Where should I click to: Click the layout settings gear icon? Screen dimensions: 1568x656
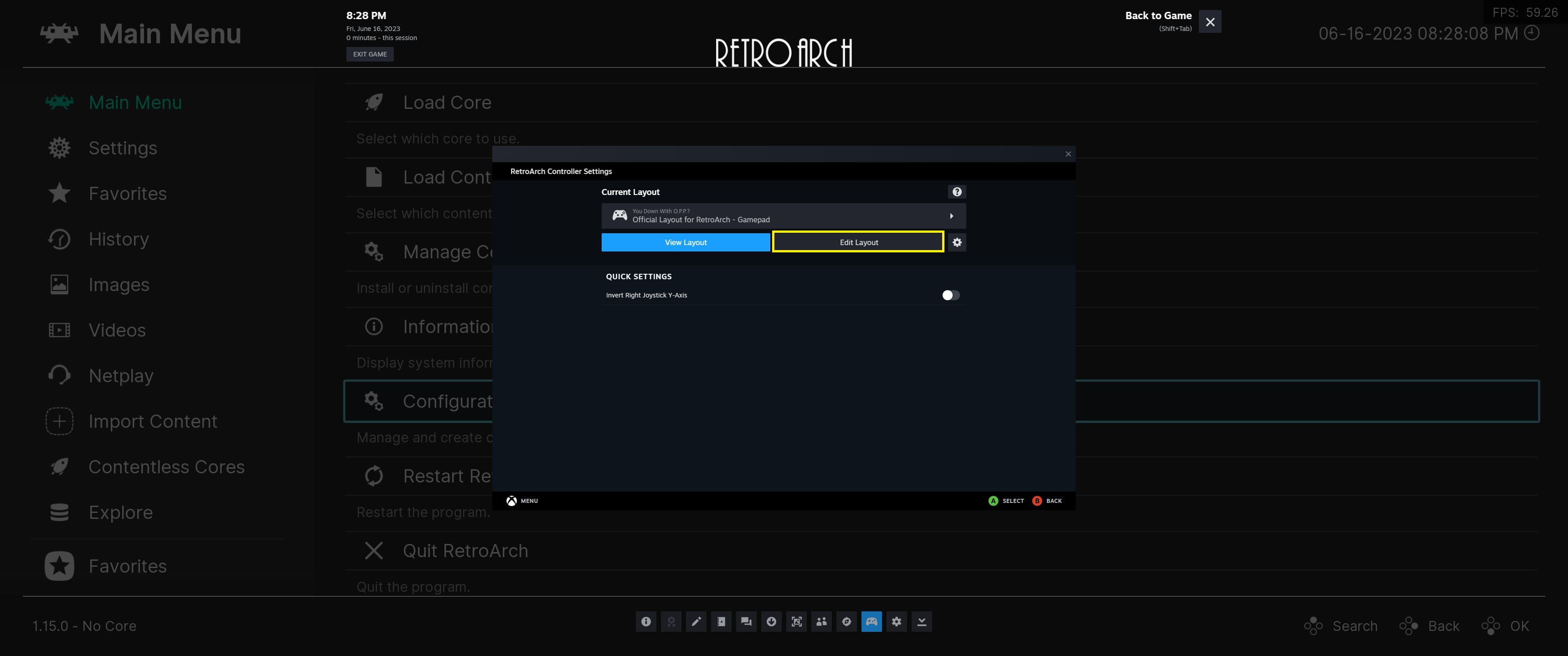tap(957, 242)
